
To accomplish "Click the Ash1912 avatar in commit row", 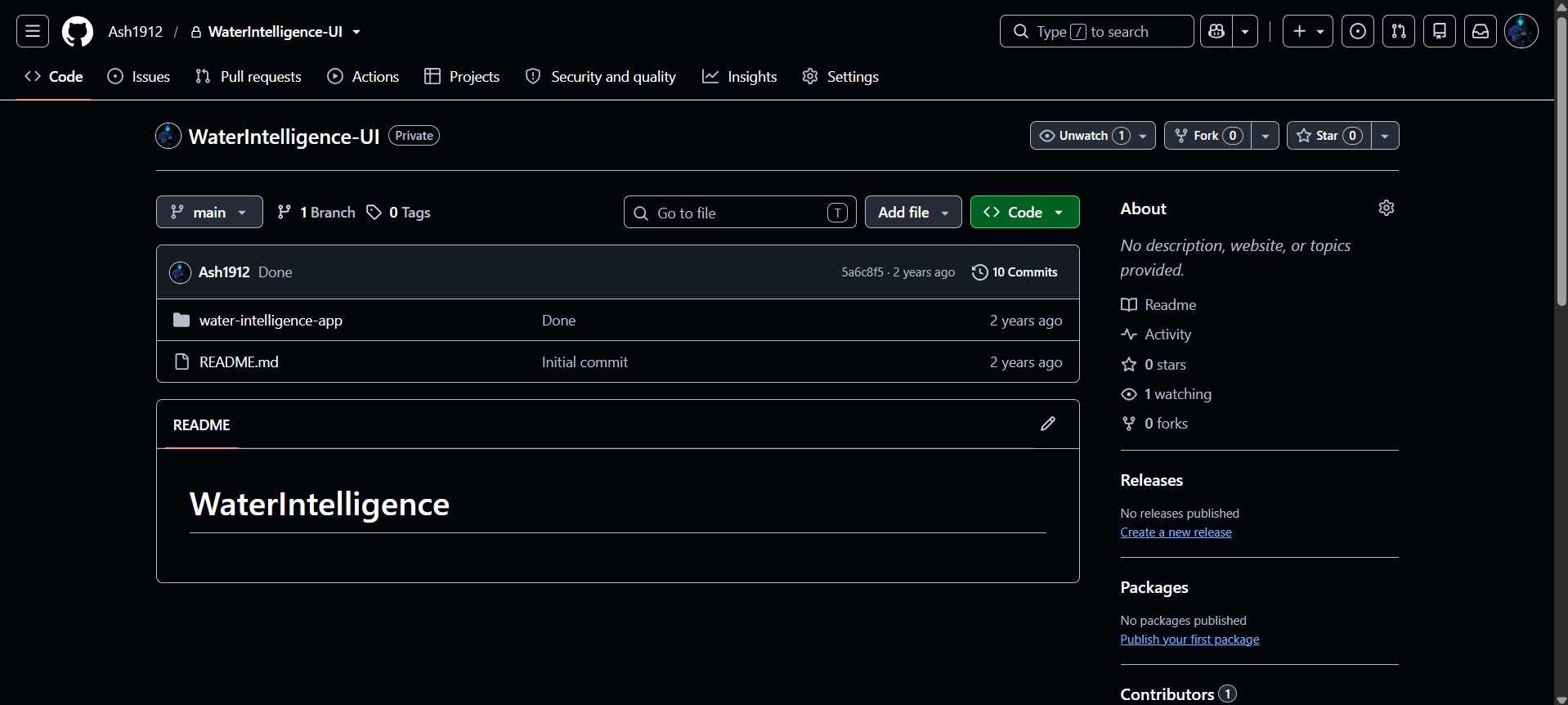I will [181, 272].
